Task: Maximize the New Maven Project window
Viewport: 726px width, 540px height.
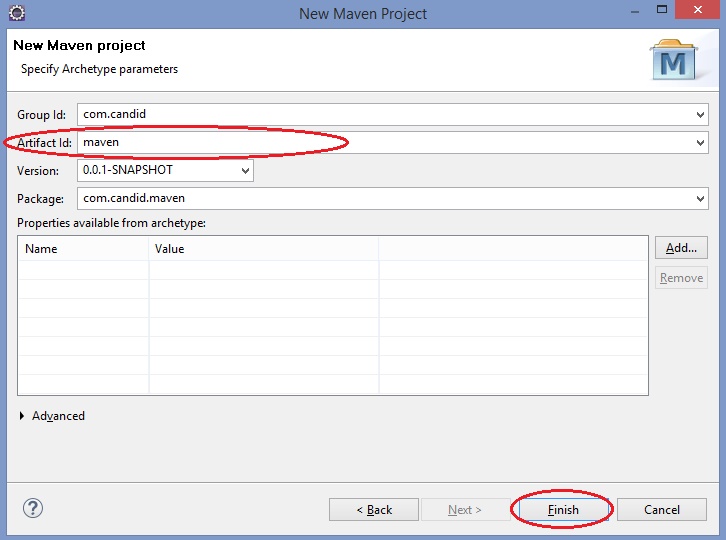Action: click(662, 9)
